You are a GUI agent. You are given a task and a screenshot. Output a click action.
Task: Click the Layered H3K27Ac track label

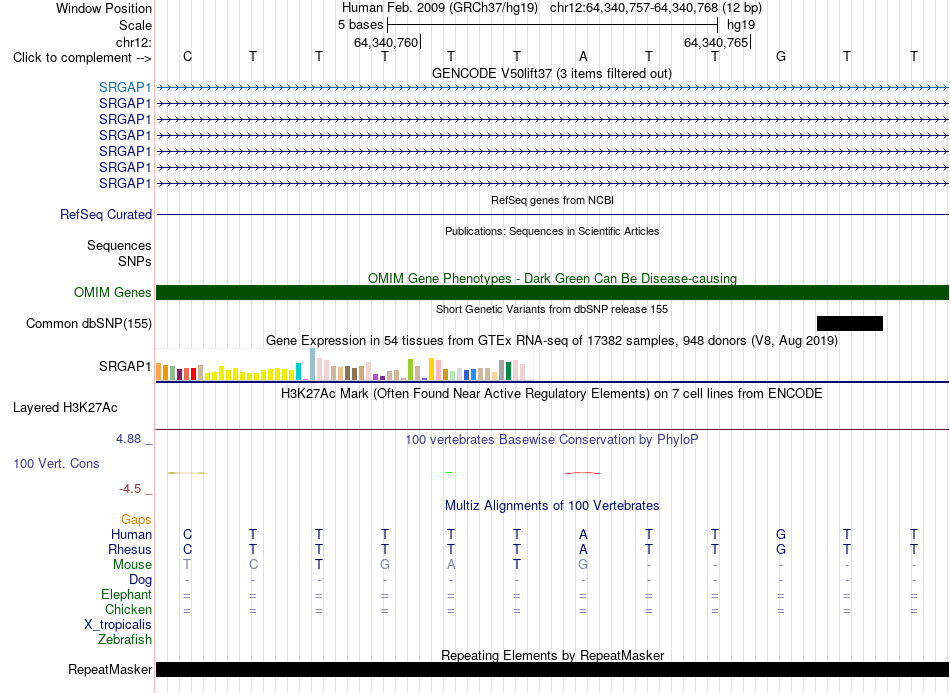point(65,408)
